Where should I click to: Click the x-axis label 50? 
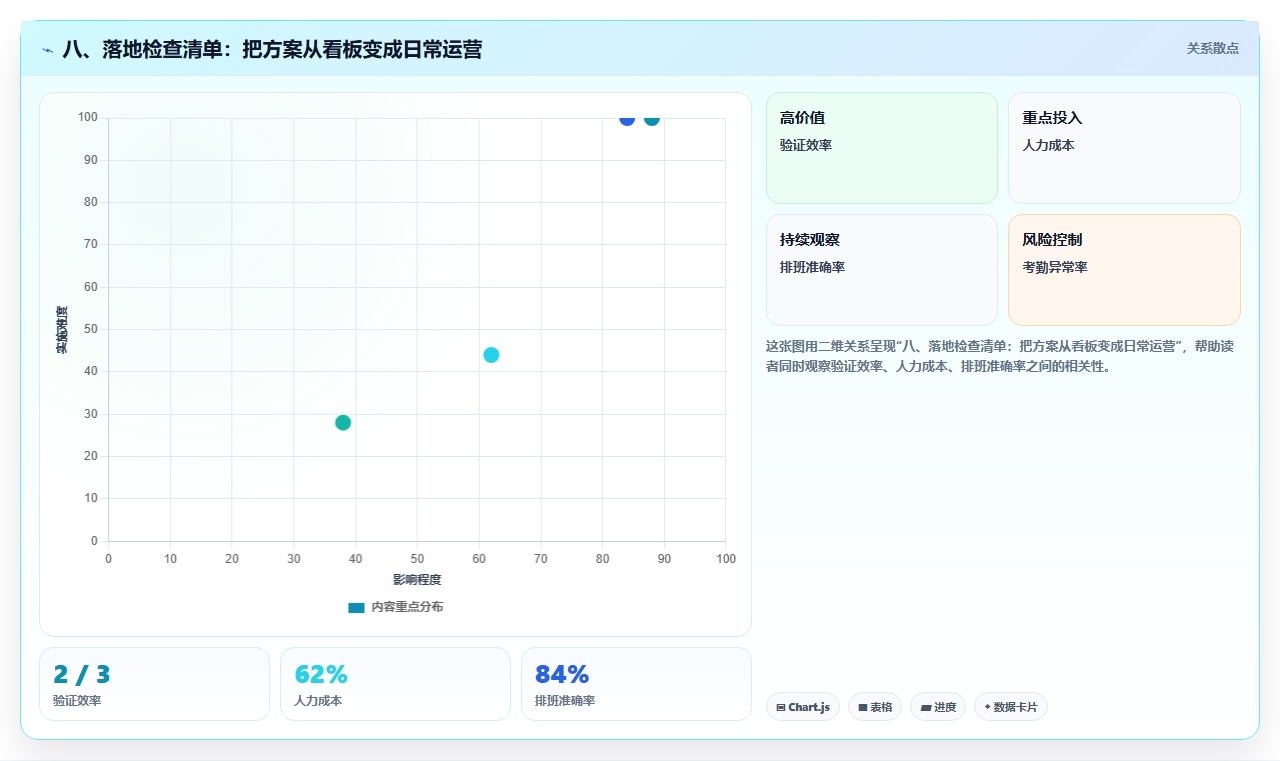pos(417,558)
